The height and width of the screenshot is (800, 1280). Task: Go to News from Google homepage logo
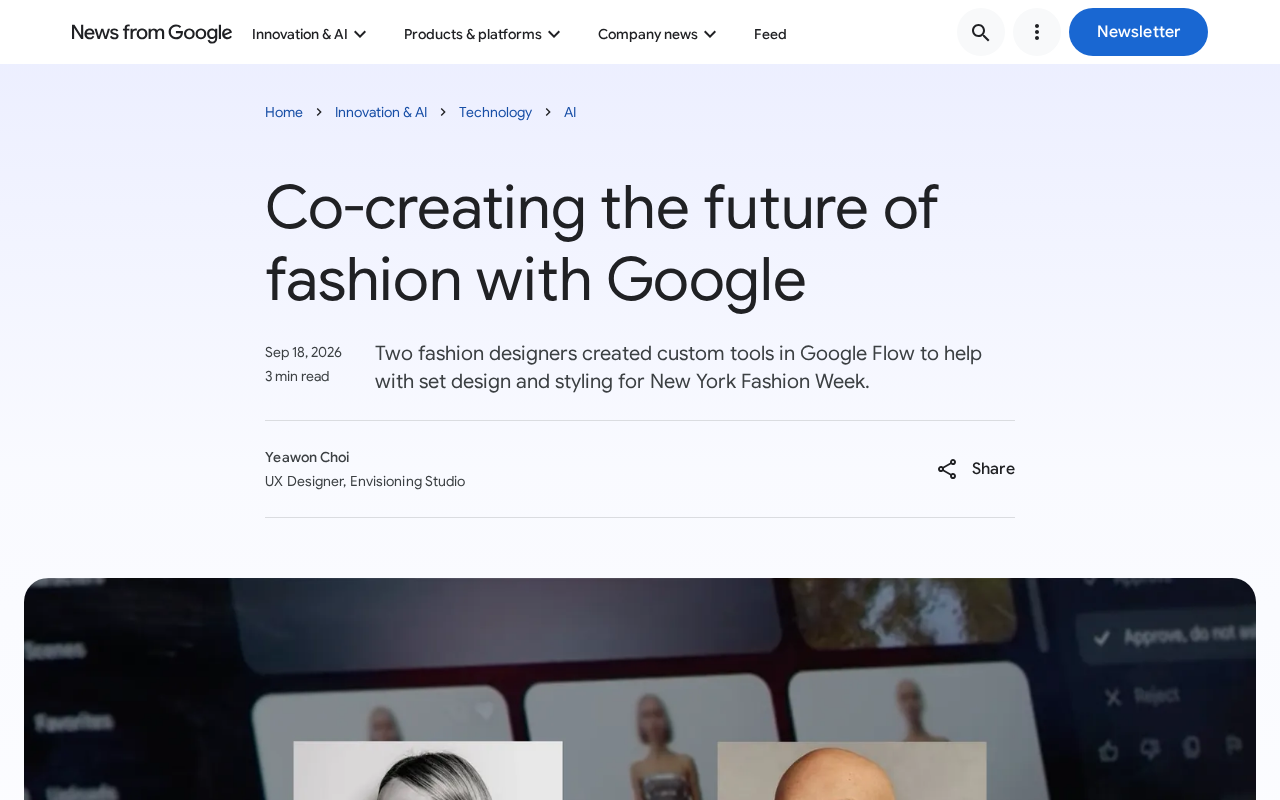tap(152, 33)
